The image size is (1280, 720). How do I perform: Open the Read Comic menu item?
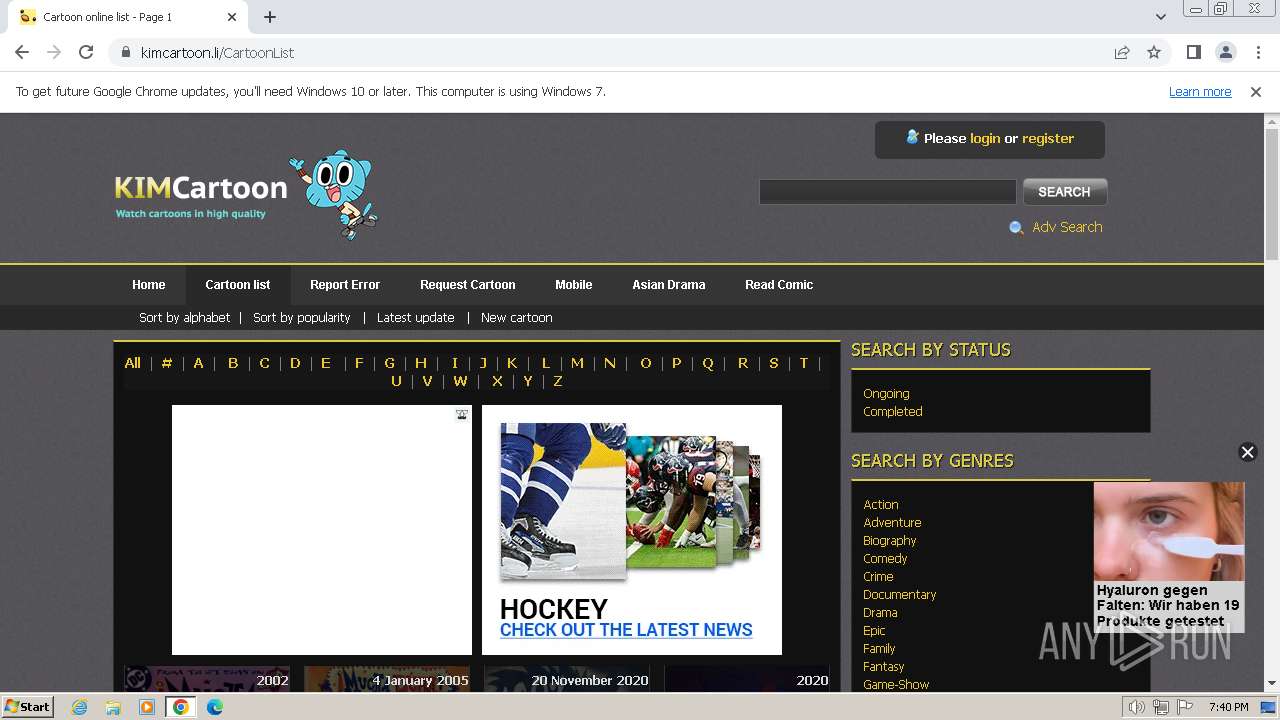coord(779,285)
